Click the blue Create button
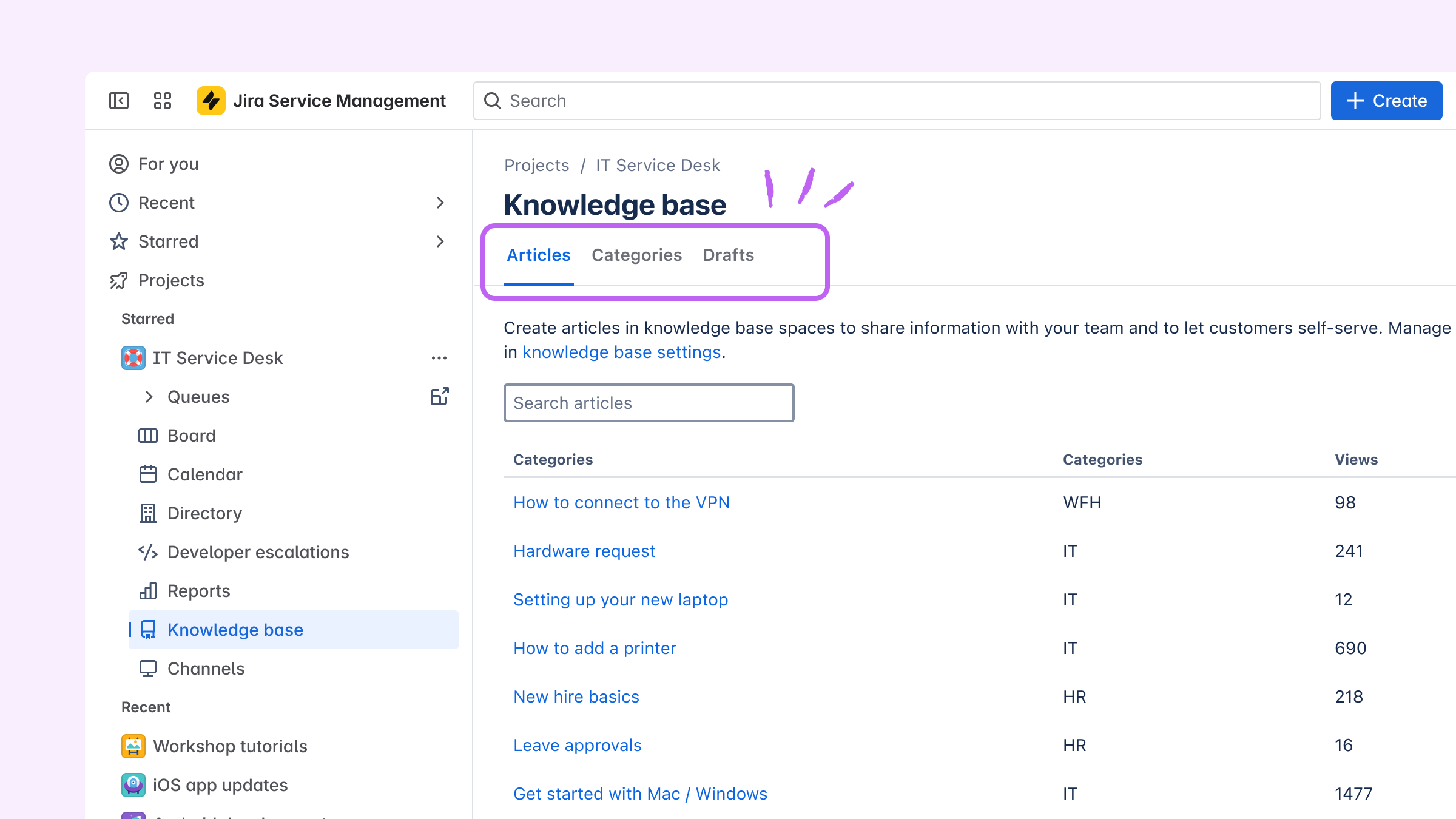Image resolution: width=1456 pixels, height=819 pixels. [x=1386, y=101]
